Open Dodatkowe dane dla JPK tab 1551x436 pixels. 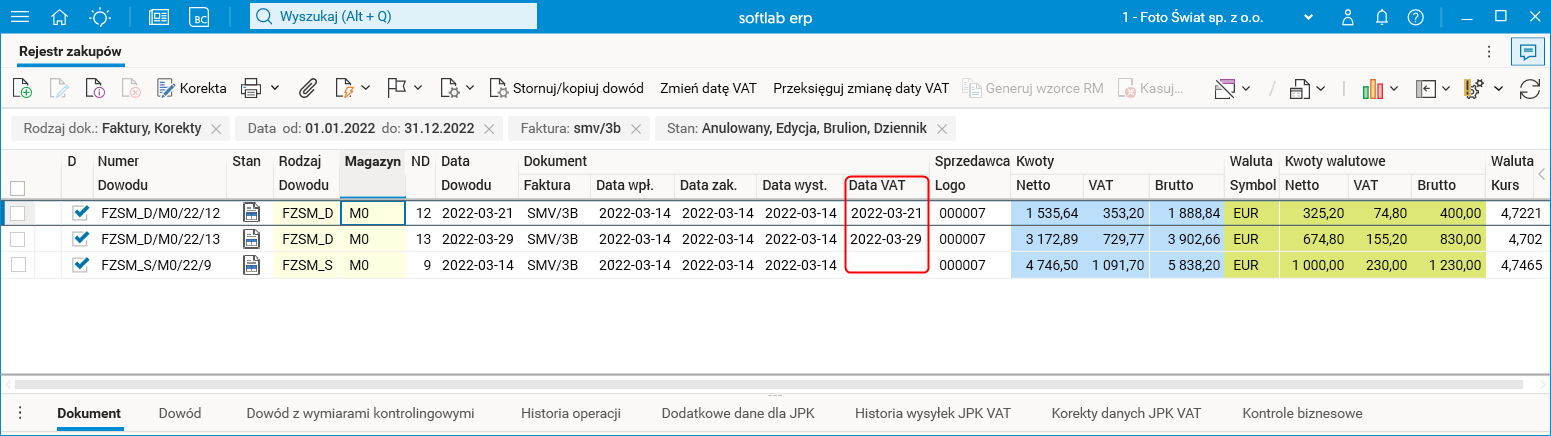click(738, 413)
